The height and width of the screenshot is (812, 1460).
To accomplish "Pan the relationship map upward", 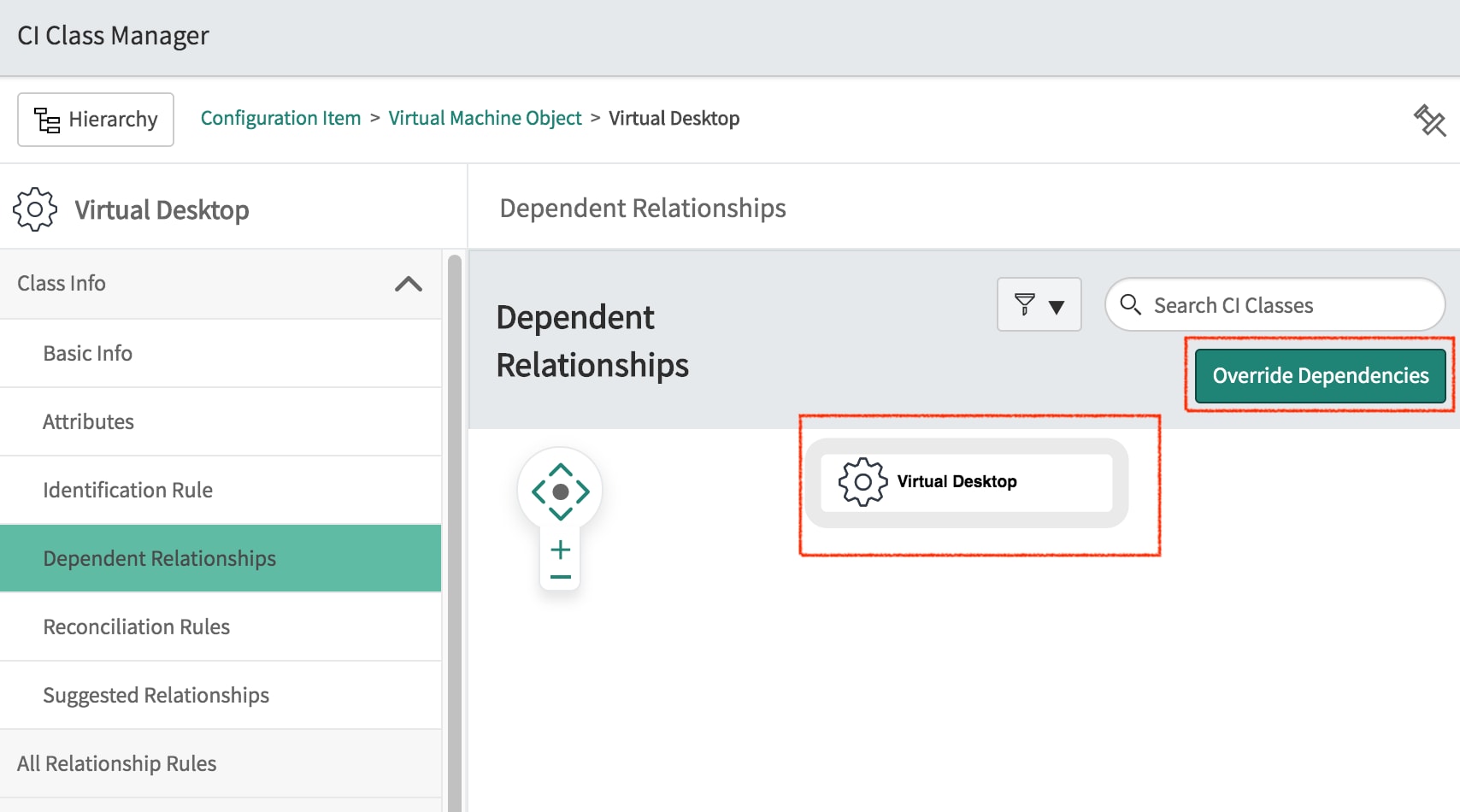I will 561,470.
